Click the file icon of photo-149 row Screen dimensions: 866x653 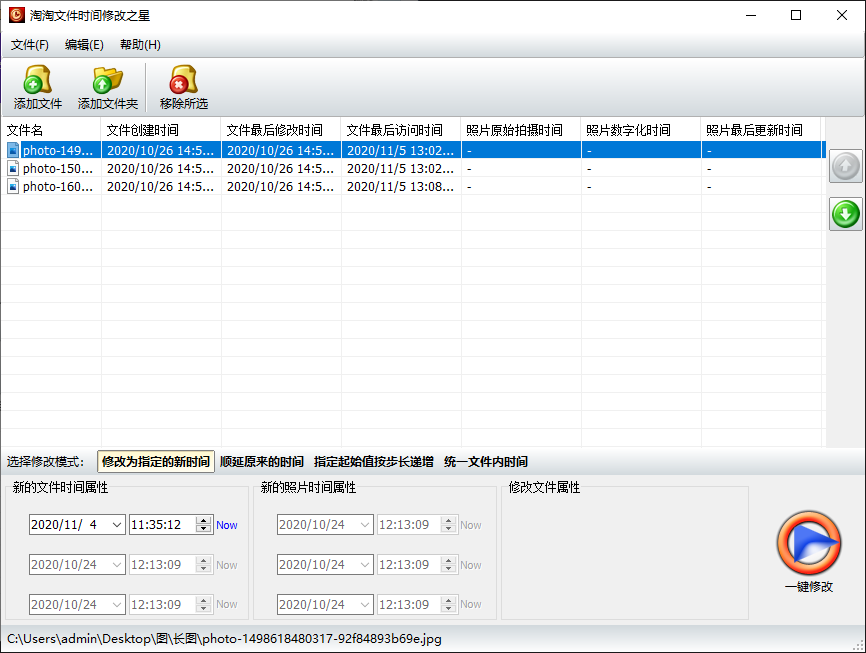[13, 150]
